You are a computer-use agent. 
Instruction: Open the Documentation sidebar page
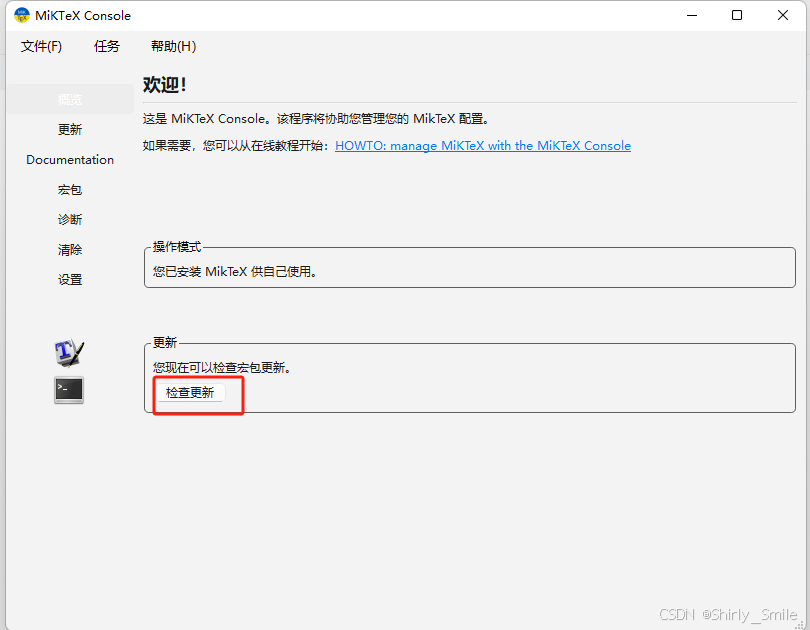click(70, 160)
